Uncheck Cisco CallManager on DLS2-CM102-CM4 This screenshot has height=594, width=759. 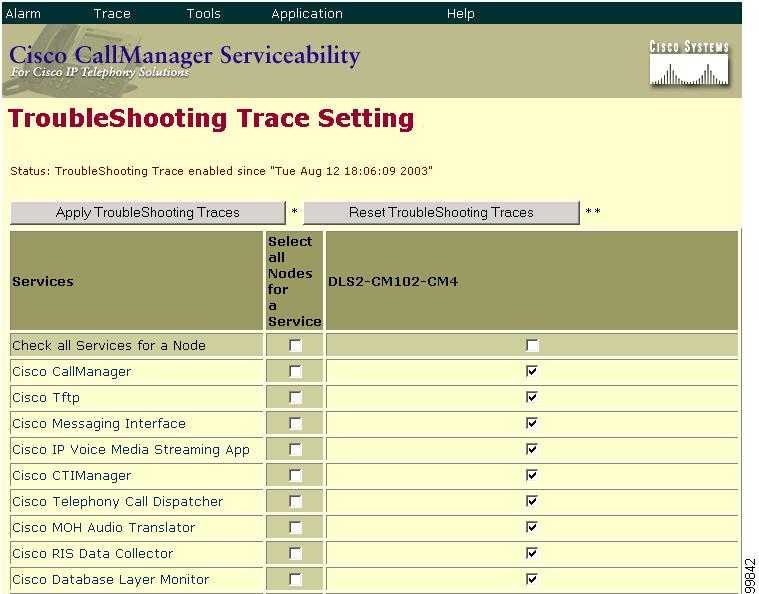pyautogui.click(x=532, y=371)
